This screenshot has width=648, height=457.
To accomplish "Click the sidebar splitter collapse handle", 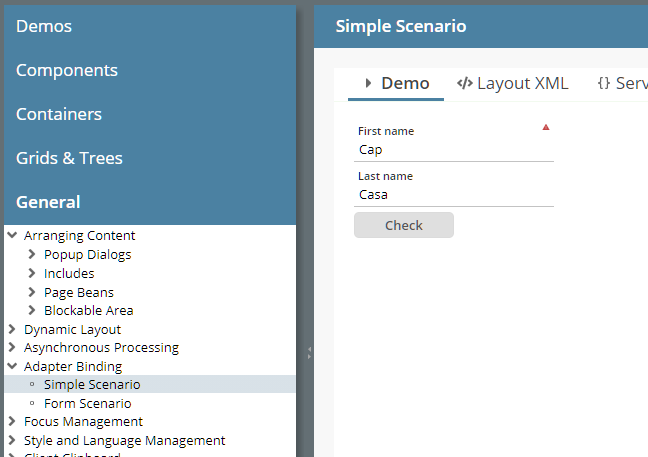I will point(309,352).
